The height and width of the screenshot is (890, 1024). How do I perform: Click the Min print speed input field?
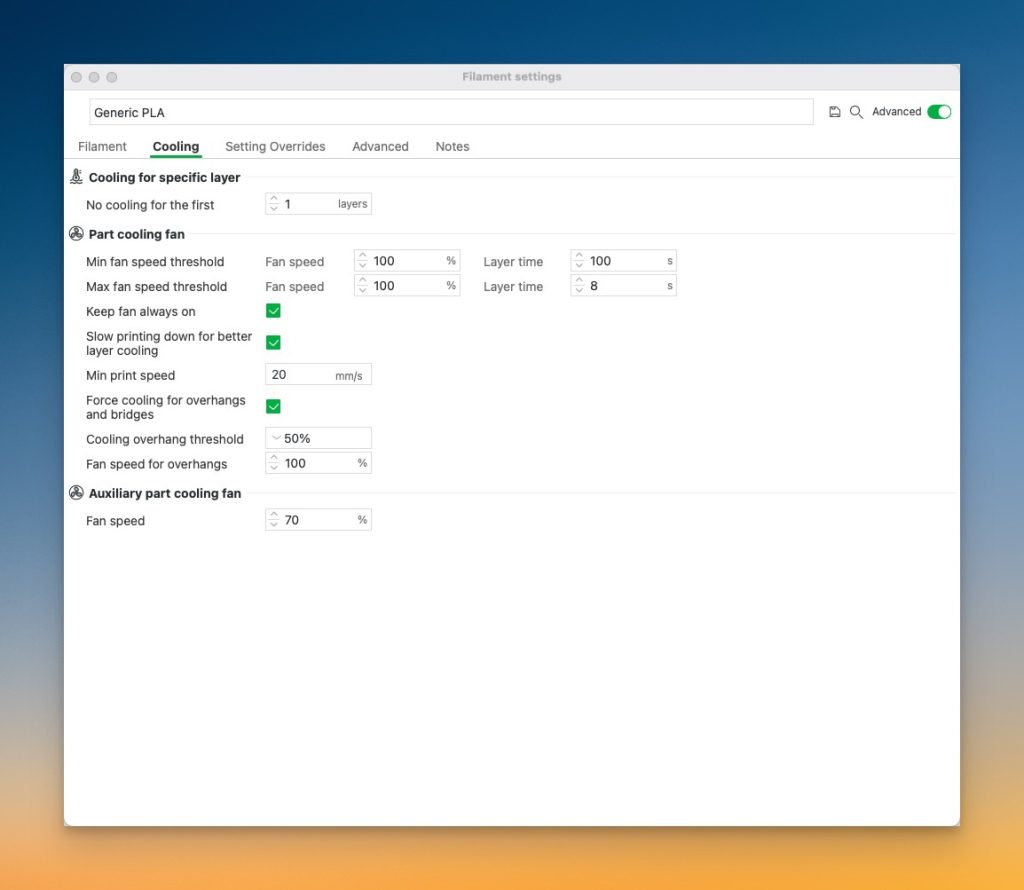(302, 375)
